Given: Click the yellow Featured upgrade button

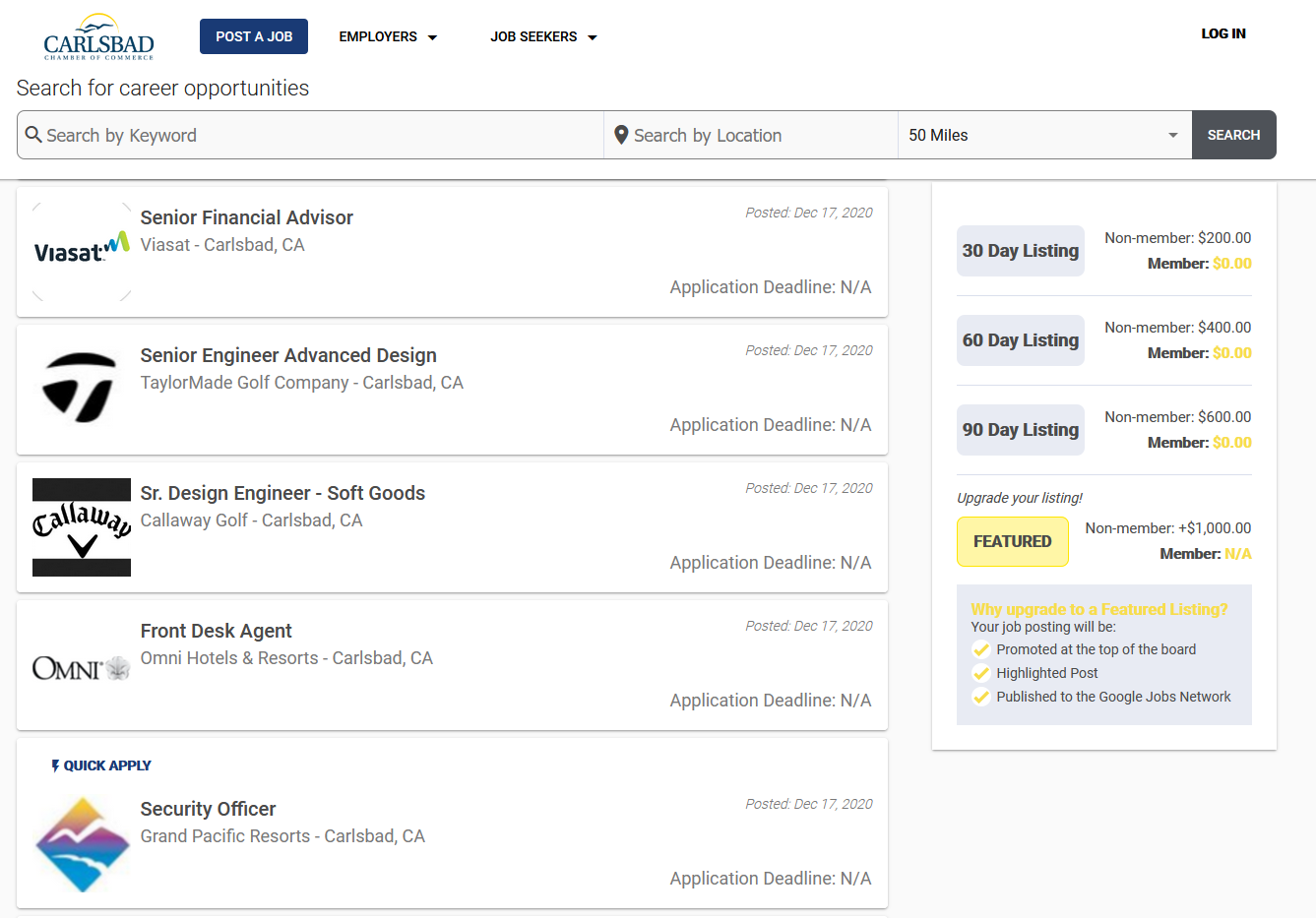Looking at the screenshot, I should tap(1013, 541).
